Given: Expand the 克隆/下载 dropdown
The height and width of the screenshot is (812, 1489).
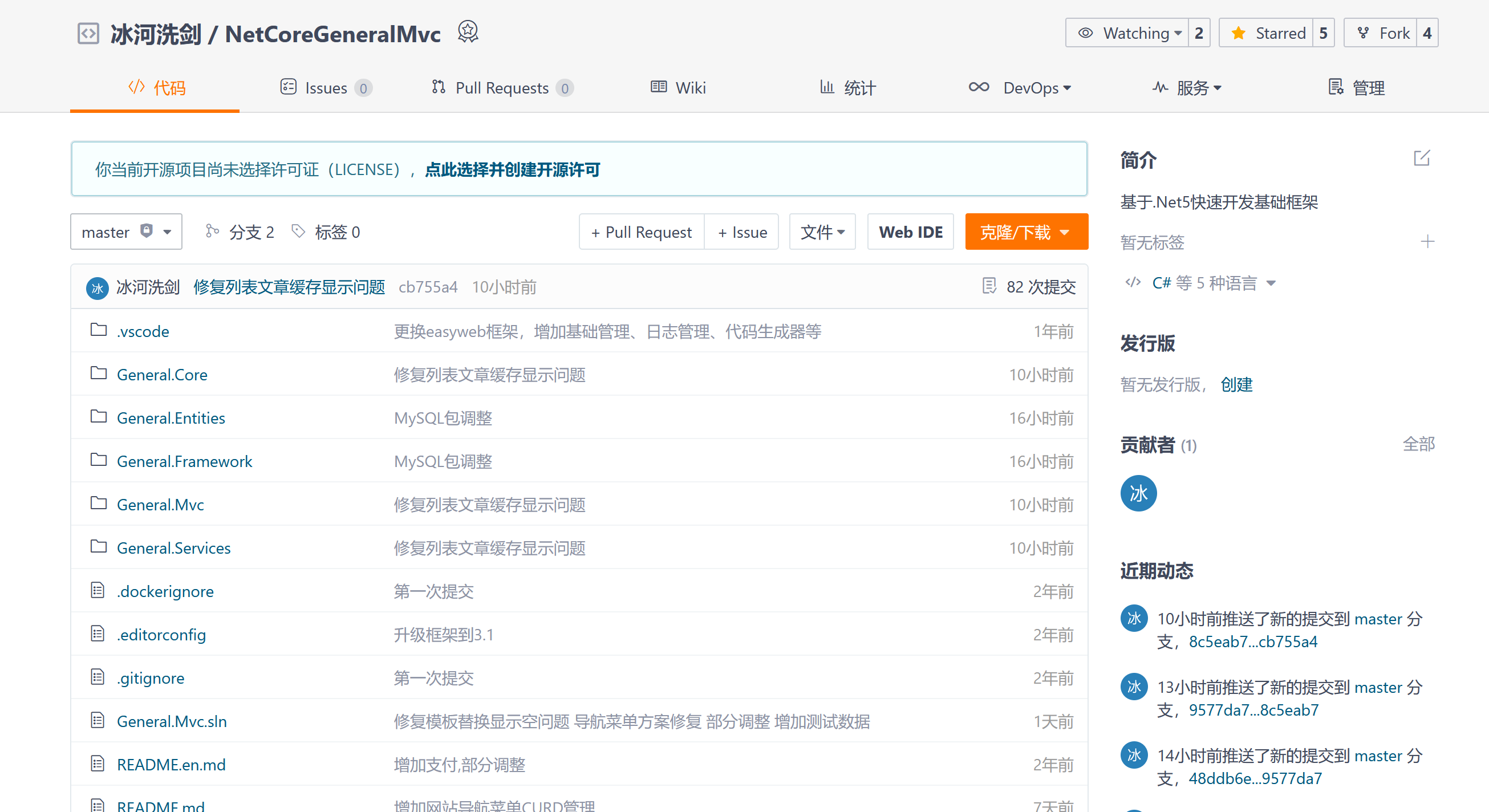Looking at the screenshot, I should pos(1026,232).
